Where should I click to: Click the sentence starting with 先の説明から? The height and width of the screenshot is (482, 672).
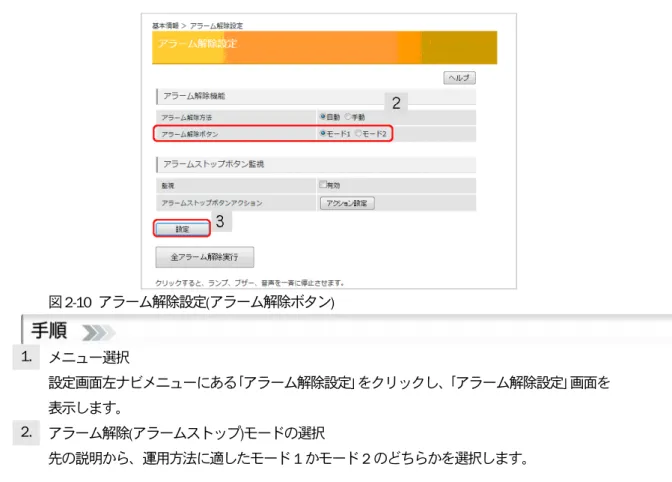tap(288, 458)
